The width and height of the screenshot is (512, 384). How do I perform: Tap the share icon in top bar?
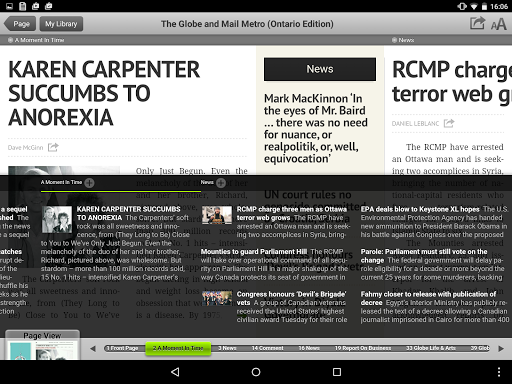click(477, 23)
